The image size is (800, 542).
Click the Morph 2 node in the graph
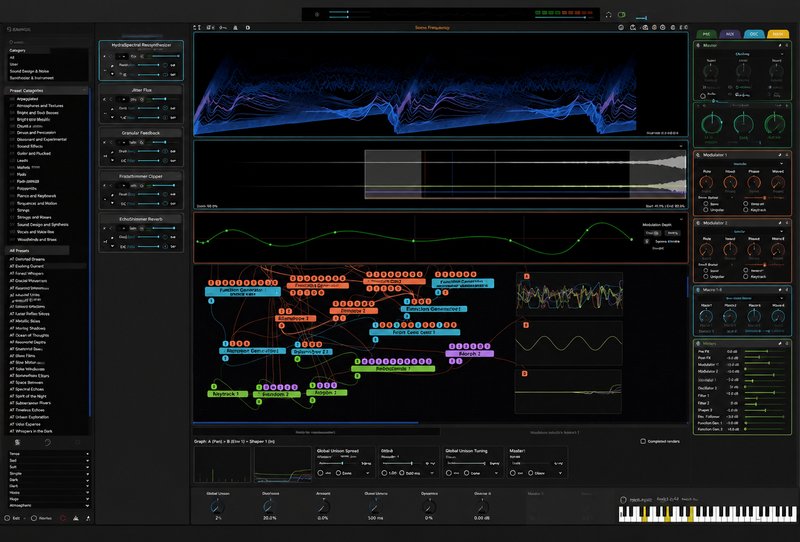pos(469,354)
